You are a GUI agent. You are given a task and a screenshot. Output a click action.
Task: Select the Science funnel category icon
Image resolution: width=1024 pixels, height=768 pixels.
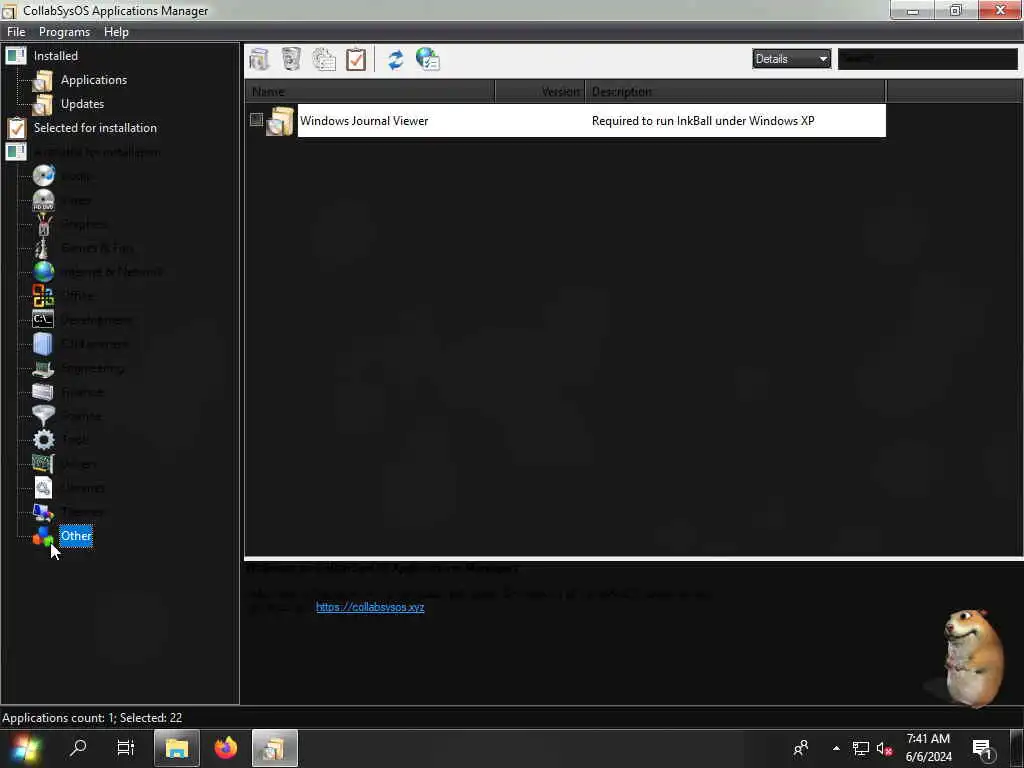click(44, 416)
